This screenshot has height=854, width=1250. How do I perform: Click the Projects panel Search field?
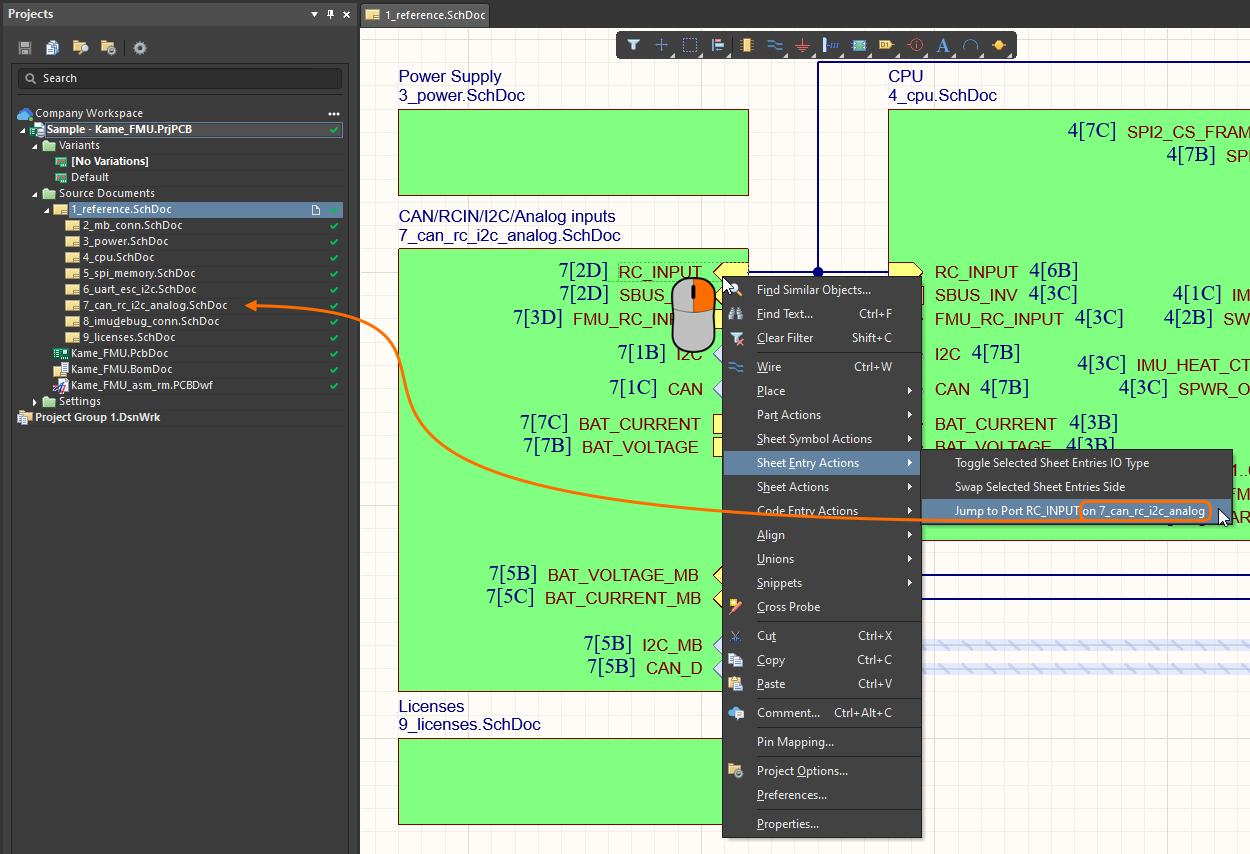click(x=180, y=78)
